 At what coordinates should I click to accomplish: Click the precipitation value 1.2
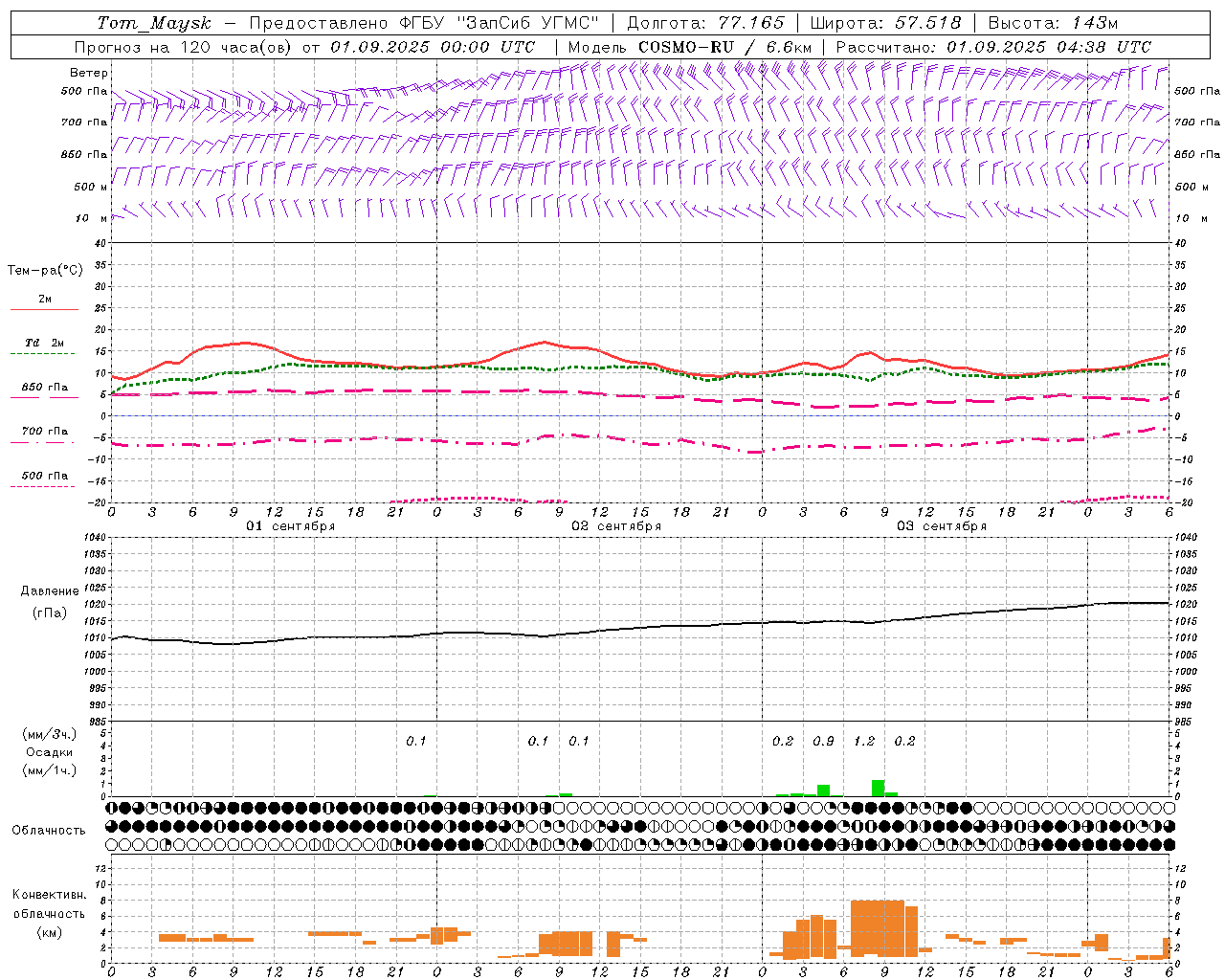click(x=864, y=741)
